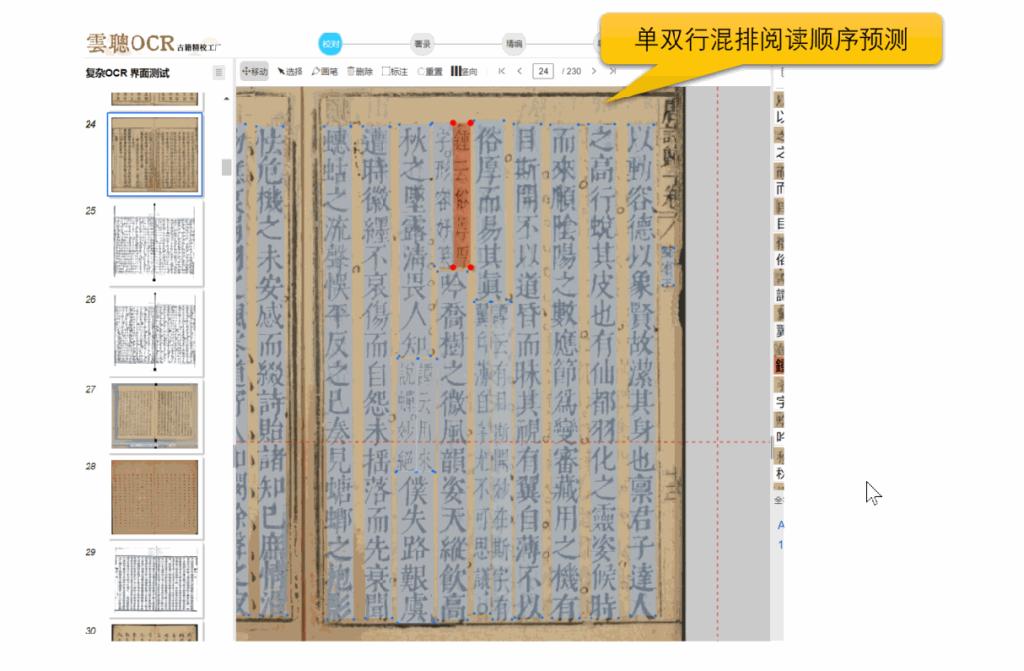The width and height of the screenshot is (1024, 671).
Task: Click the project title 复杂OCR 界面测试
Action: point(127,73)
